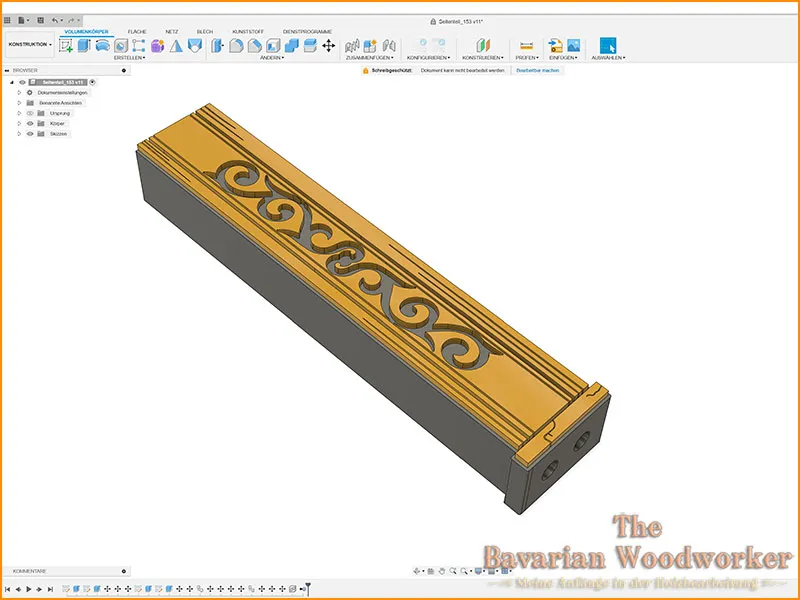Toggle visibility eye of Skizzen folder
The height and width of the screenshot is (600, 800).
30,134
